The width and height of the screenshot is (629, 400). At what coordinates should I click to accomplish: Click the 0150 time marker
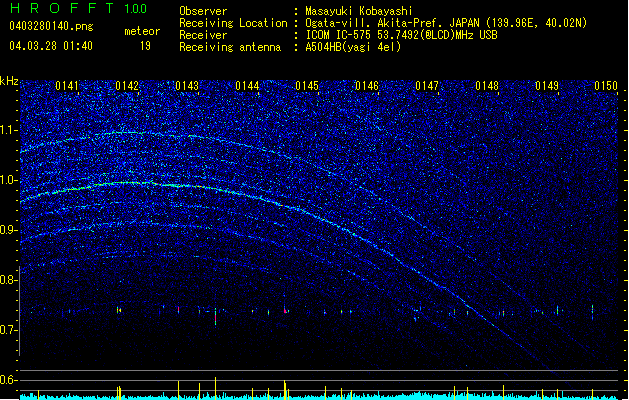606,86
